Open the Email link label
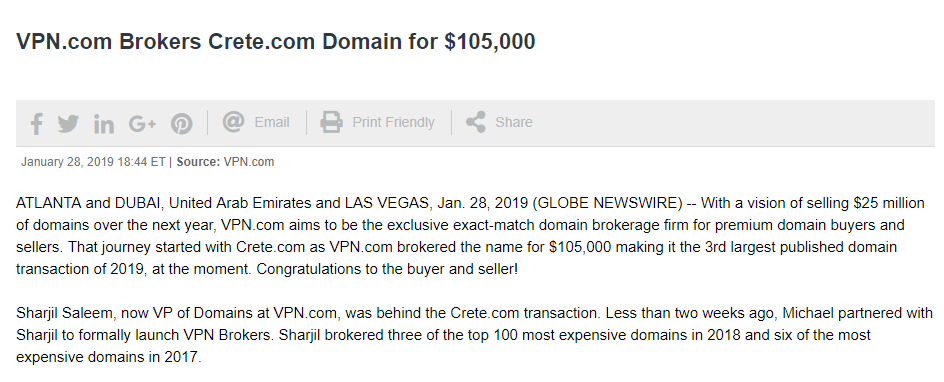 tap(272, 122)
